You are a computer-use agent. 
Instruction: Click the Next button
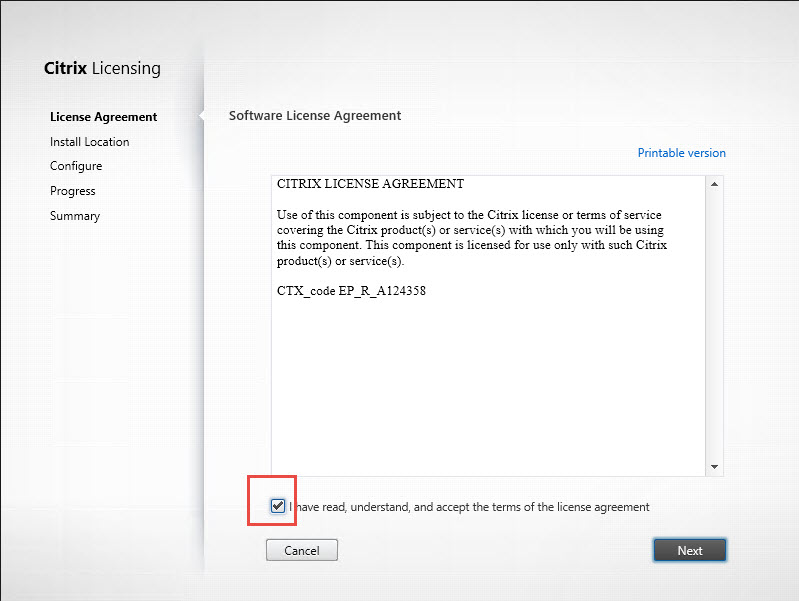click(x=690, y=551)
